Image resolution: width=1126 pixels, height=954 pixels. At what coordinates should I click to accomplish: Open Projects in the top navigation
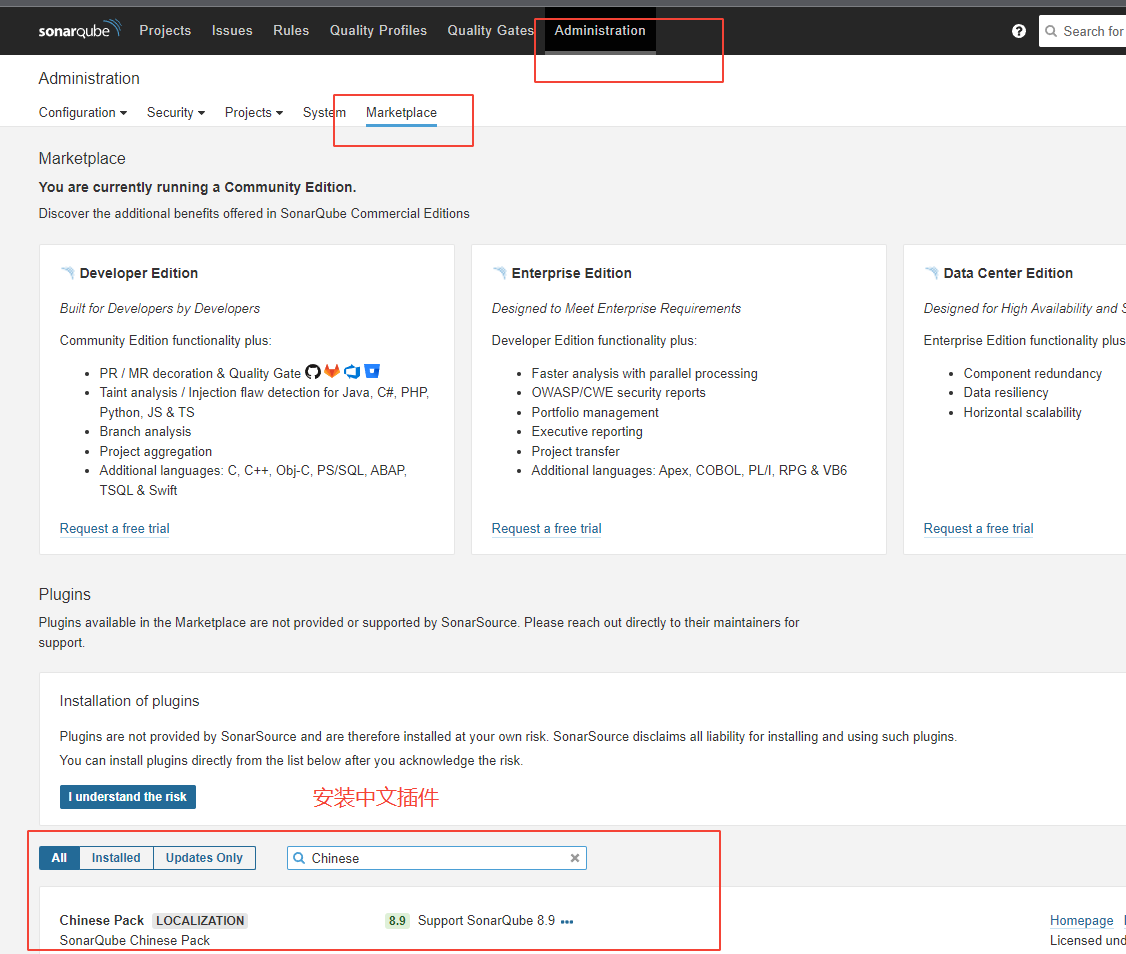(x=165, y=31)
